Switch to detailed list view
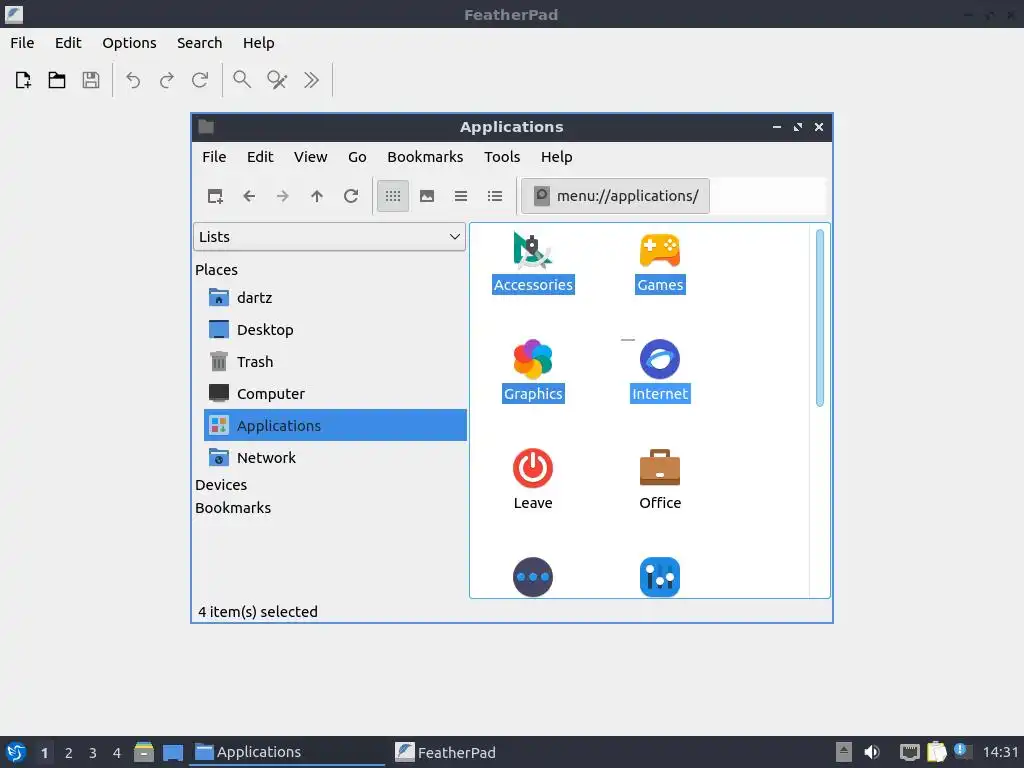 (x=495, y=196)
